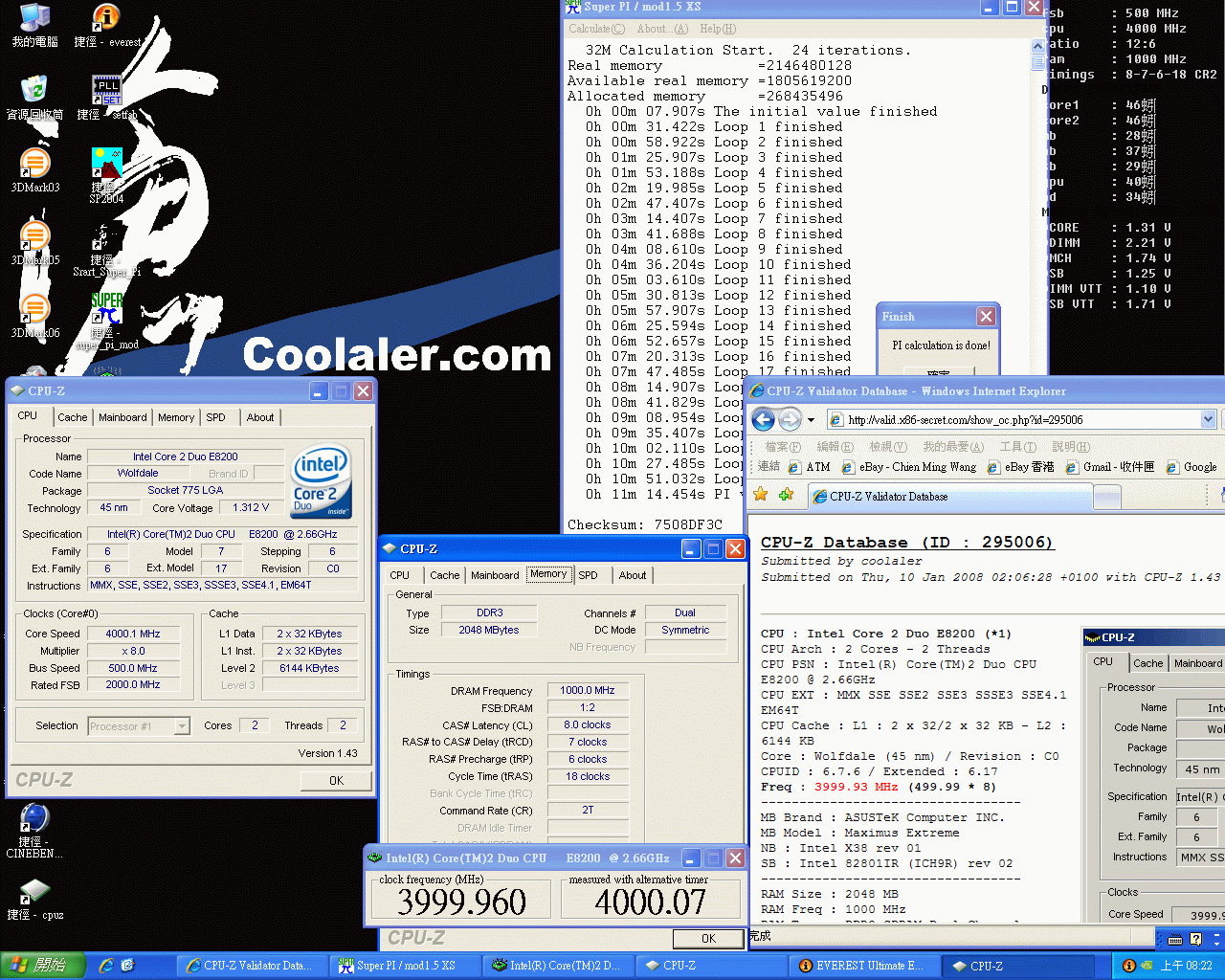This screenshot has width=1225, height=980.
Task: Open the disabled Processor #1 selection dropdown in CPU-Z
Action: click(x=139, y=726)
